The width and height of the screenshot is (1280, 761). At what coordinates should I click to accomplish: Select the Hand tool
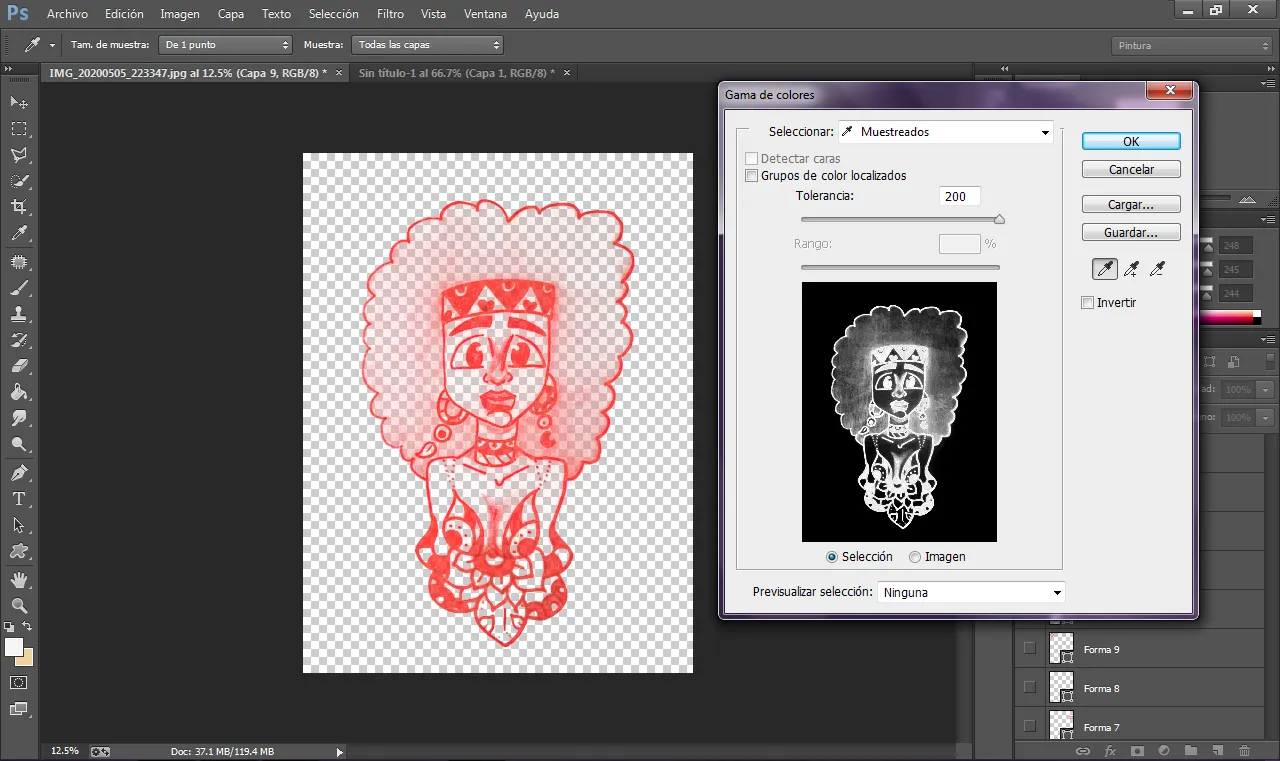19,579
